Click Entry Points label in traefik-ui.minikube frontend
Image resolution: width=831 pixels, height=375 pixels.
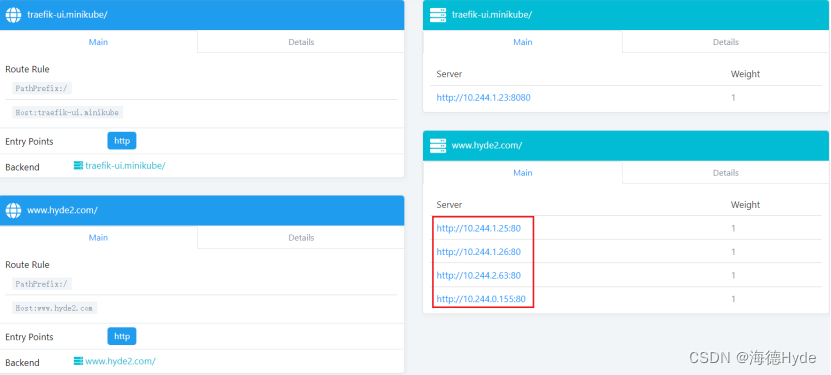click(x=29, y=141)
